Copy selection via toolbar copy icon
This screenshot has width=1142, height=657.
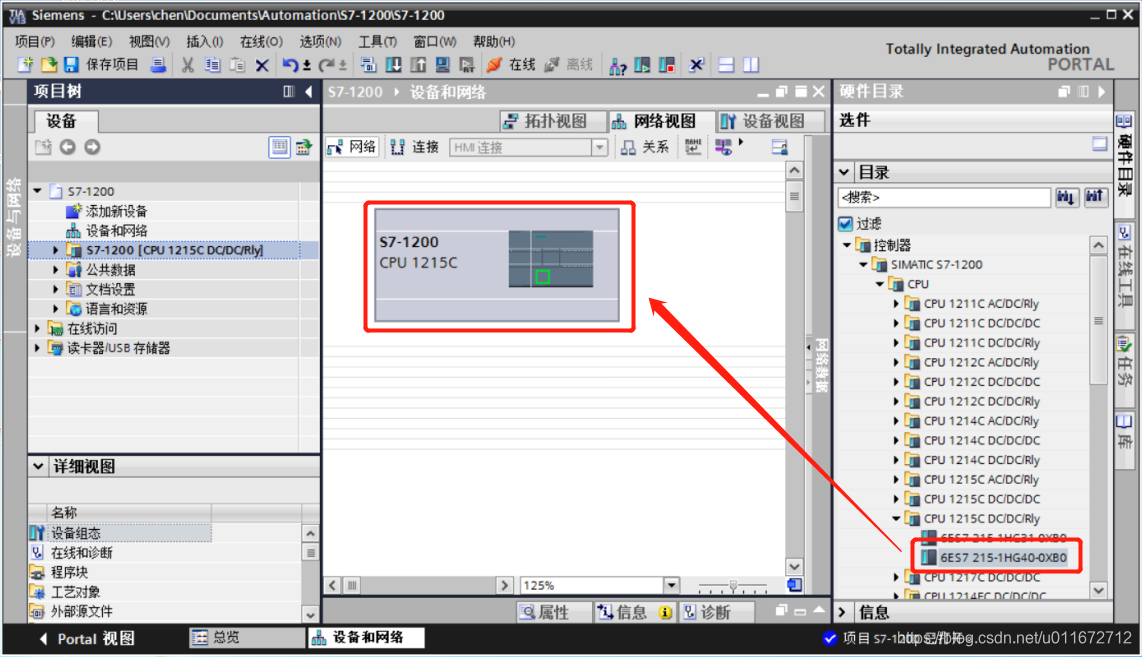coord(212,65)
